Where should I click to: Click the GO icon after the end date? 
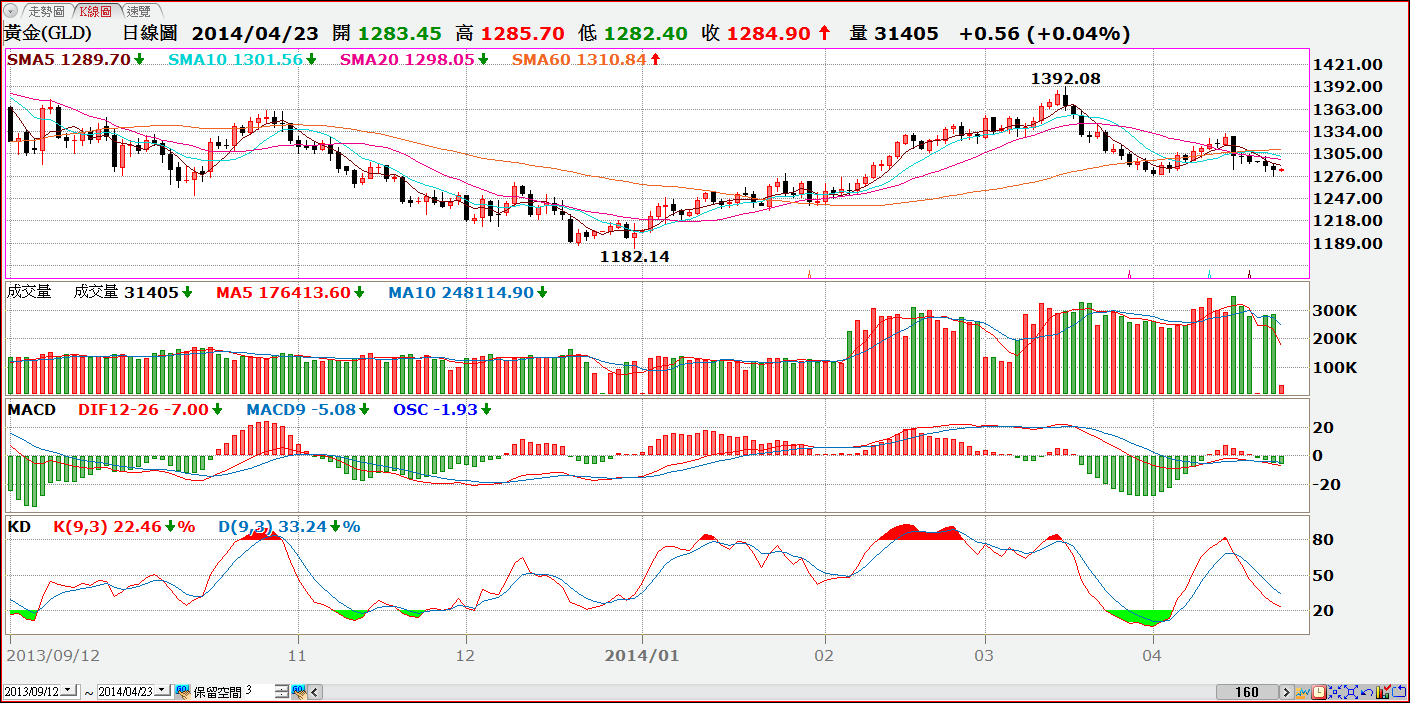[183, 691]
